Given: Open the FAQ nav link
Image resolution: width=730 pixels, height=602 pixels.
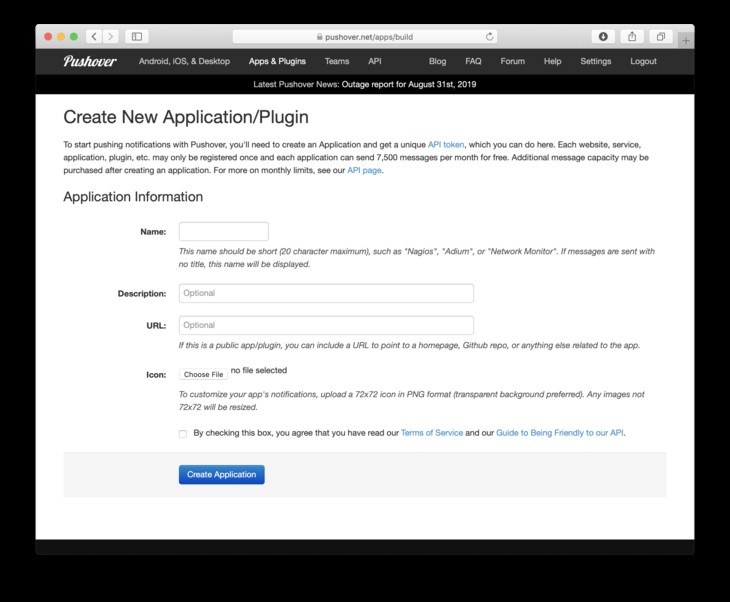Looking at the screenshot, I should 473,61.
